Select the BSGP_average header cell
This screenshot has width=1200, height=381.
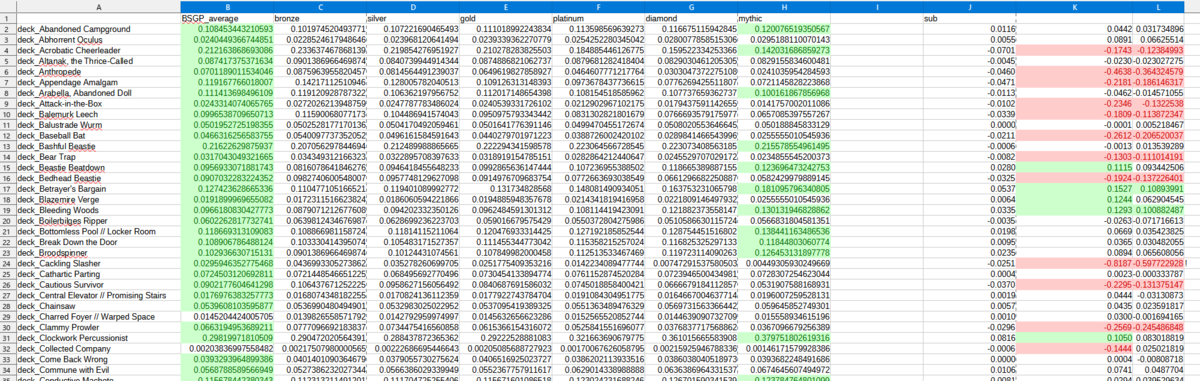click(x=225, y=18)
